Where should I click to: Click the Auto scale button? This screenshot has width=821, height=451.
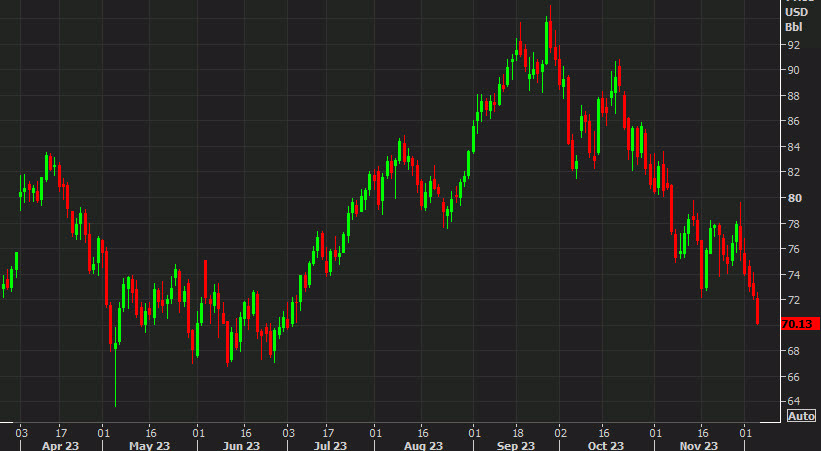pos(801,416)
